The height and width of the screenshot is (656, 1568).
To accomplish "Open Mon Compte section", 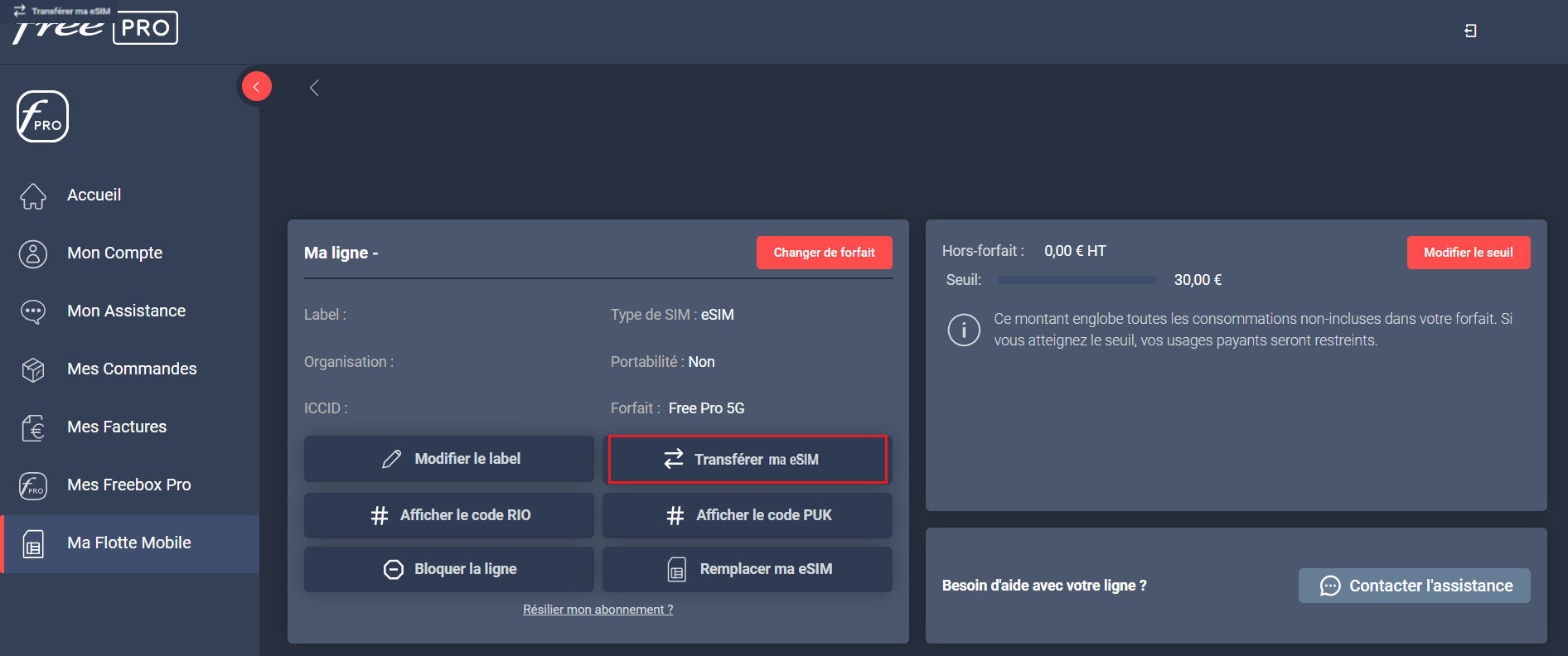I will click(131, 253).
